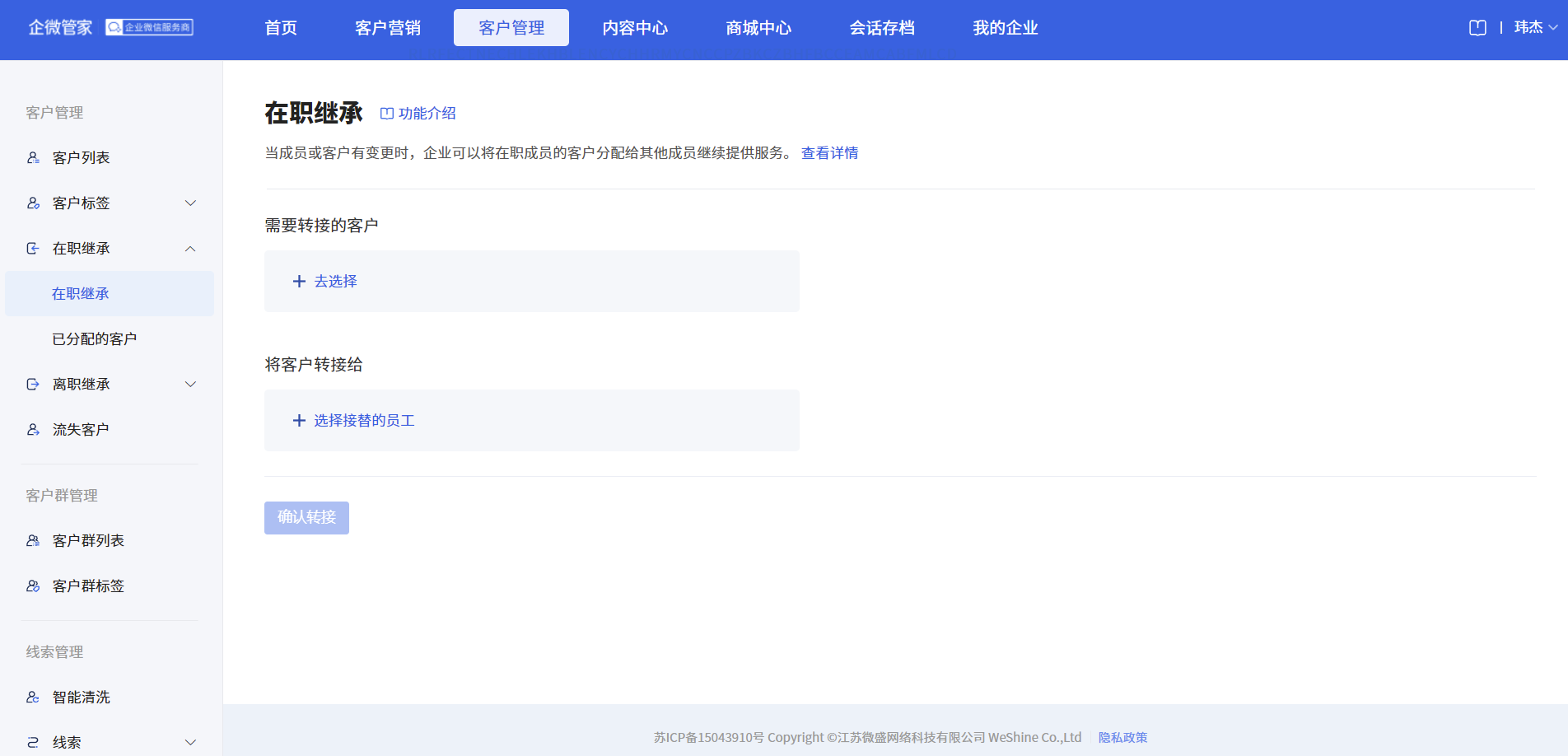Click the 客户群管理 sidebar section header
Screen dimensions: 1568x756
[62, 496]
